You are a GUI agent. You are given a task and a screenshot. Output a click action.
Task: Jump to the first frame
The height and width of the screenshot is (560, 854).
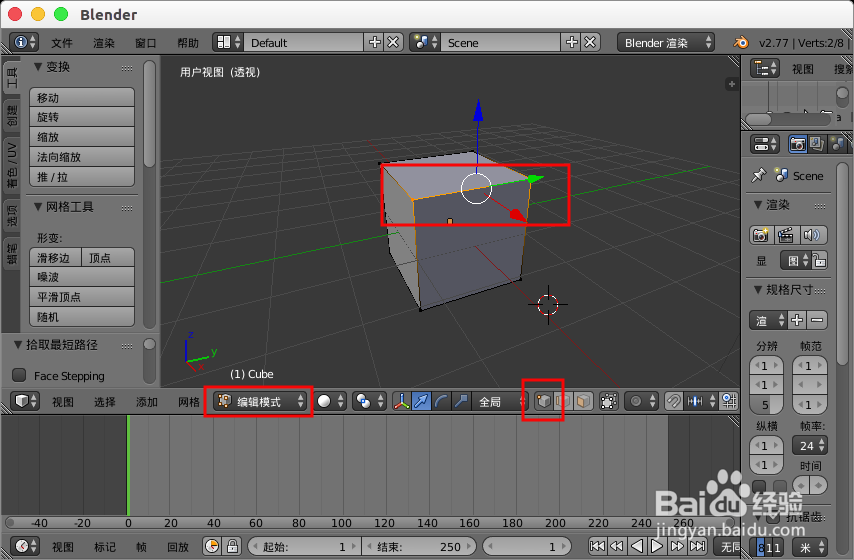(x=597, y=546)
